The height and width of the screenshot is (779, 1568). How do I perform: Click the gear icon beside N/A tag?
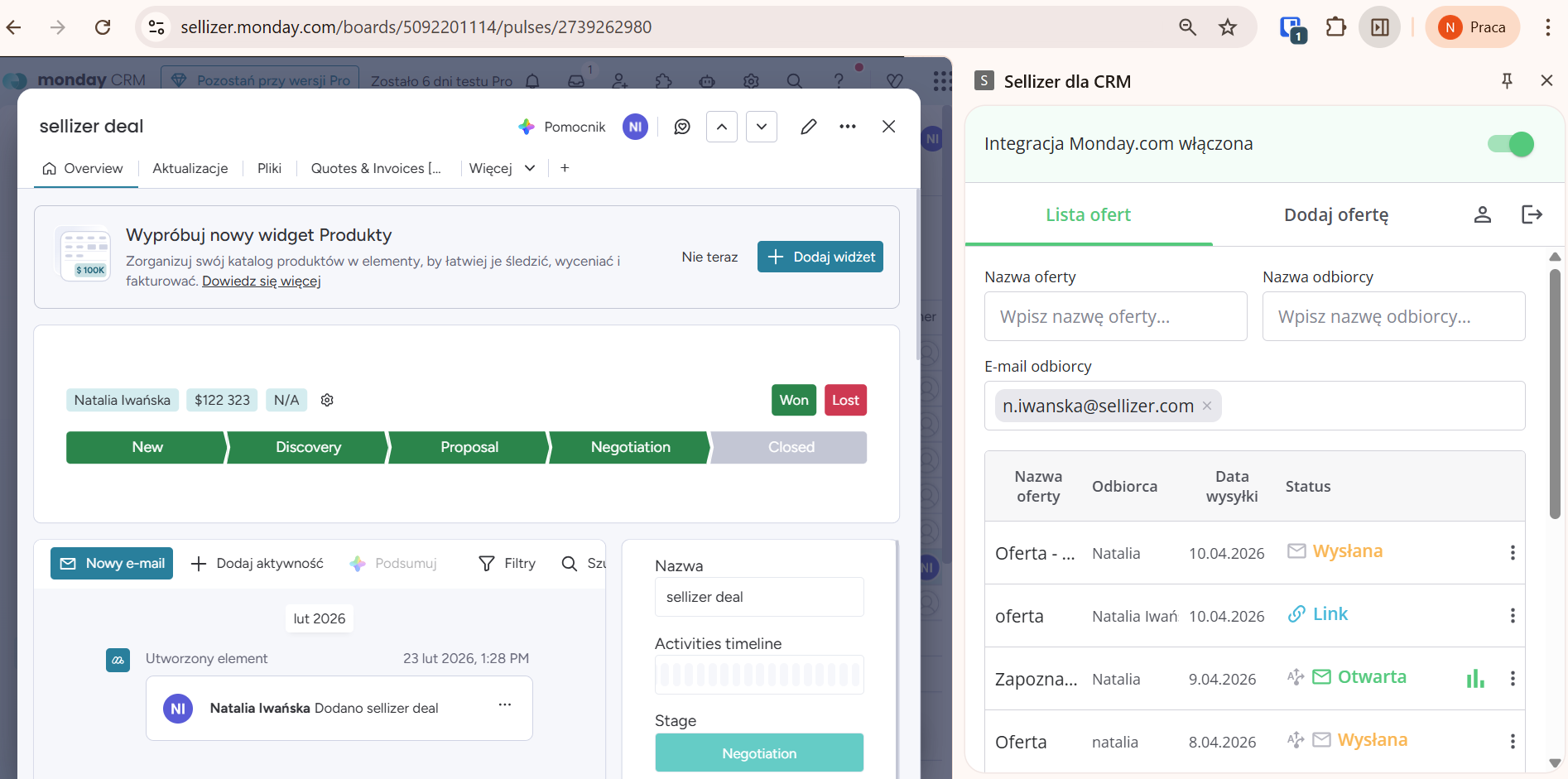[327, 401]
